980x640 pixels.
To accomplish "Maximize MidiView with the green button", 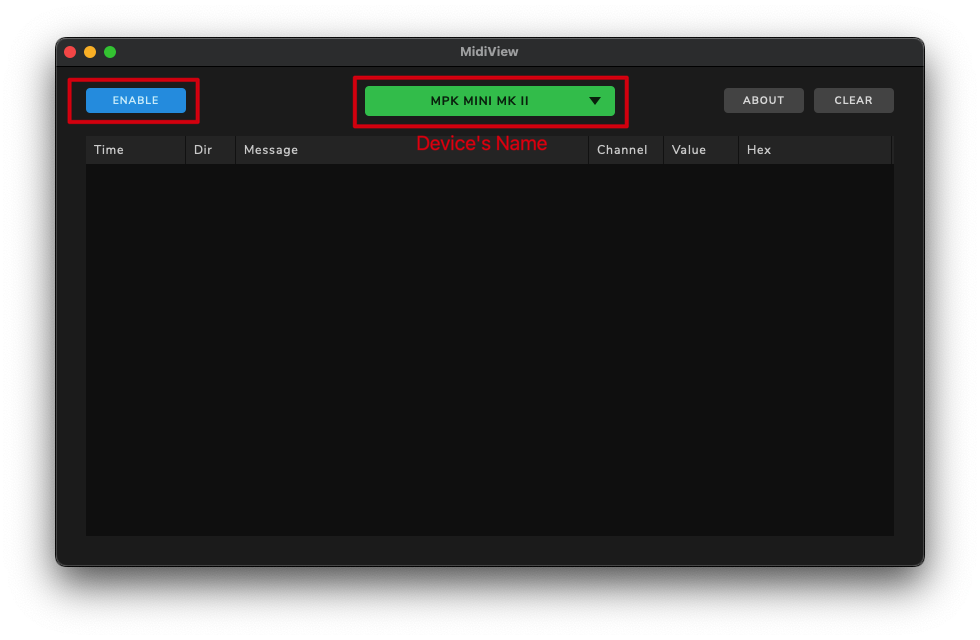I will click(110, 52).
